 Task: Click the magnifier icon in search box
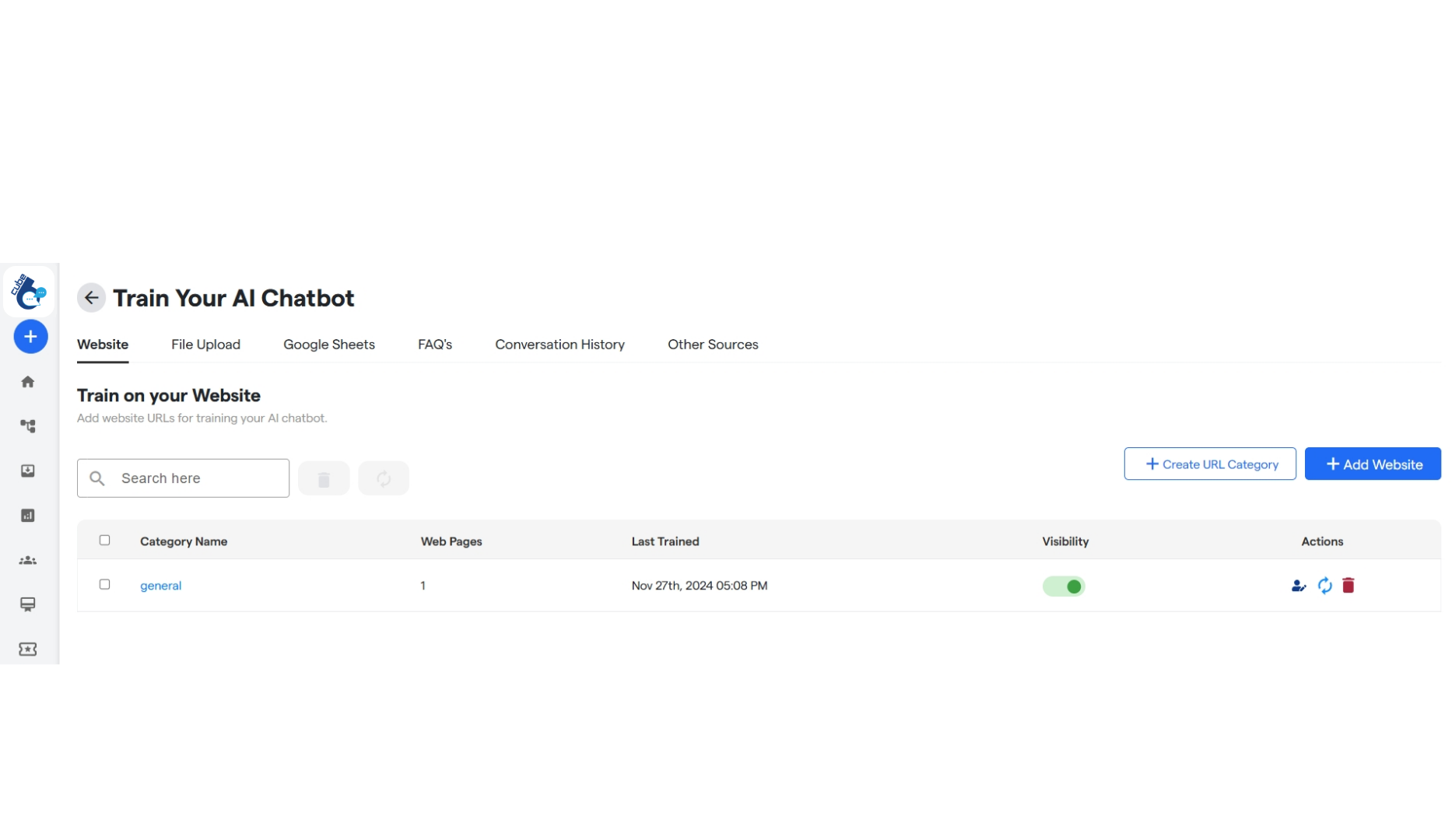coord(97,478)
